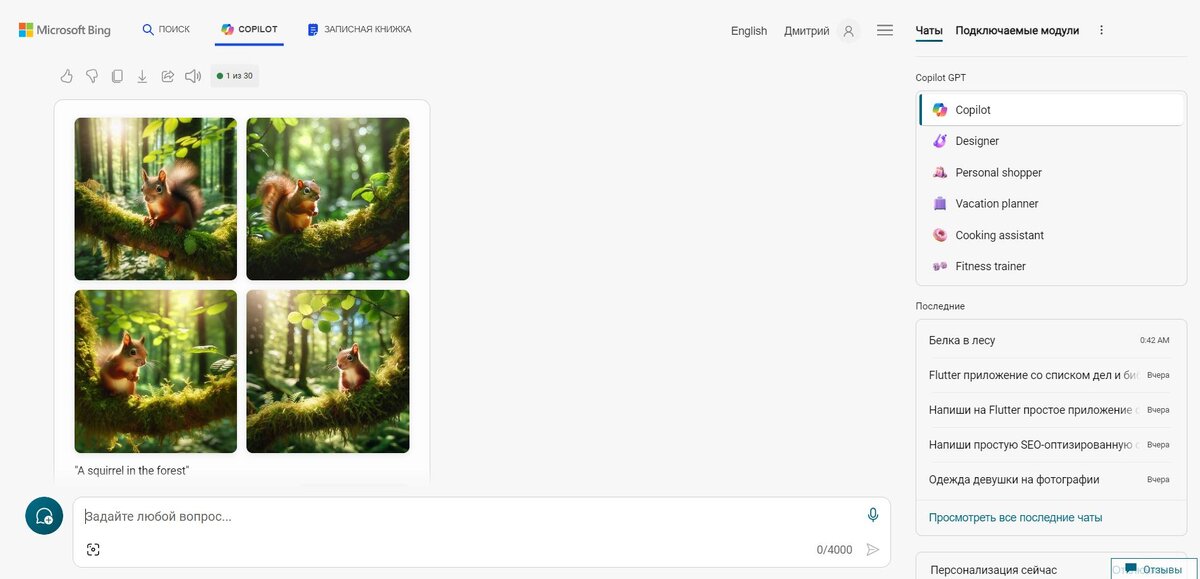Switch to the Чаты tab

(x=929, y=30)
